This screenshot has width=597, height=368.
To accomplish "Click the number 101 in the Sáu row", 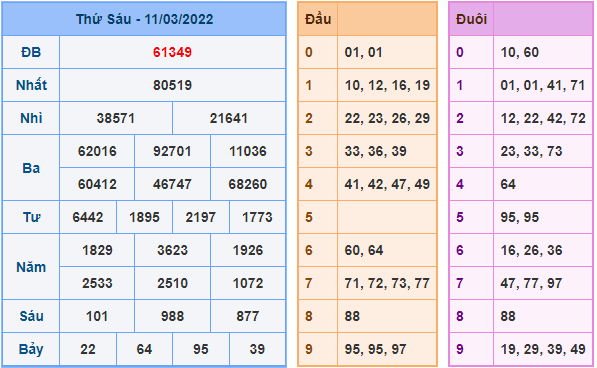I will (97, 316).
